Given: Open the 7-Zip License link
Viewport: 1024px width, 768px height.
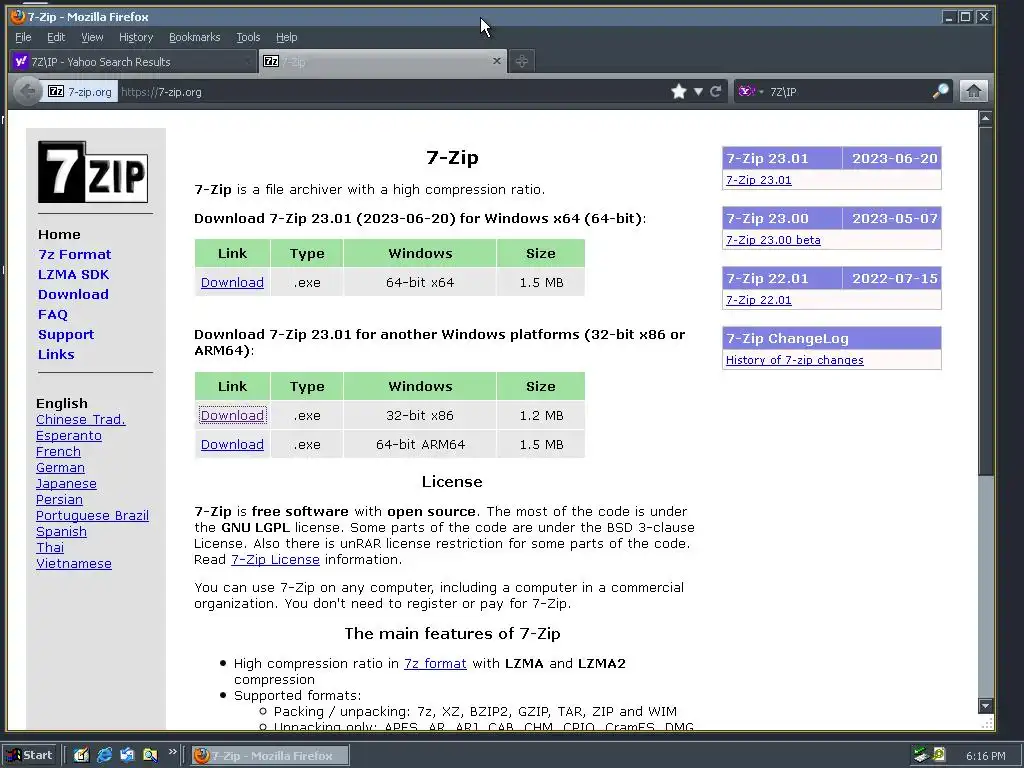Looking at the screenshot, I should 276,560.
